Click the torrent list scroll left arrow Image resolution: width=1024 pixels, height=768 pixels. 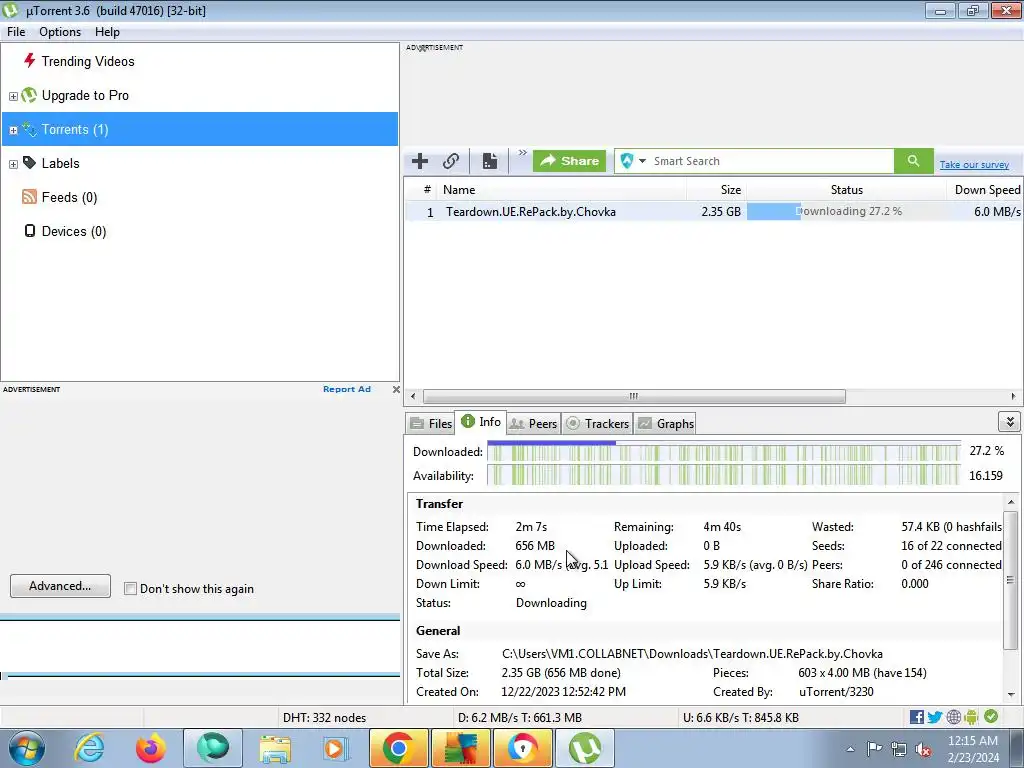click(x=413, y=396)
